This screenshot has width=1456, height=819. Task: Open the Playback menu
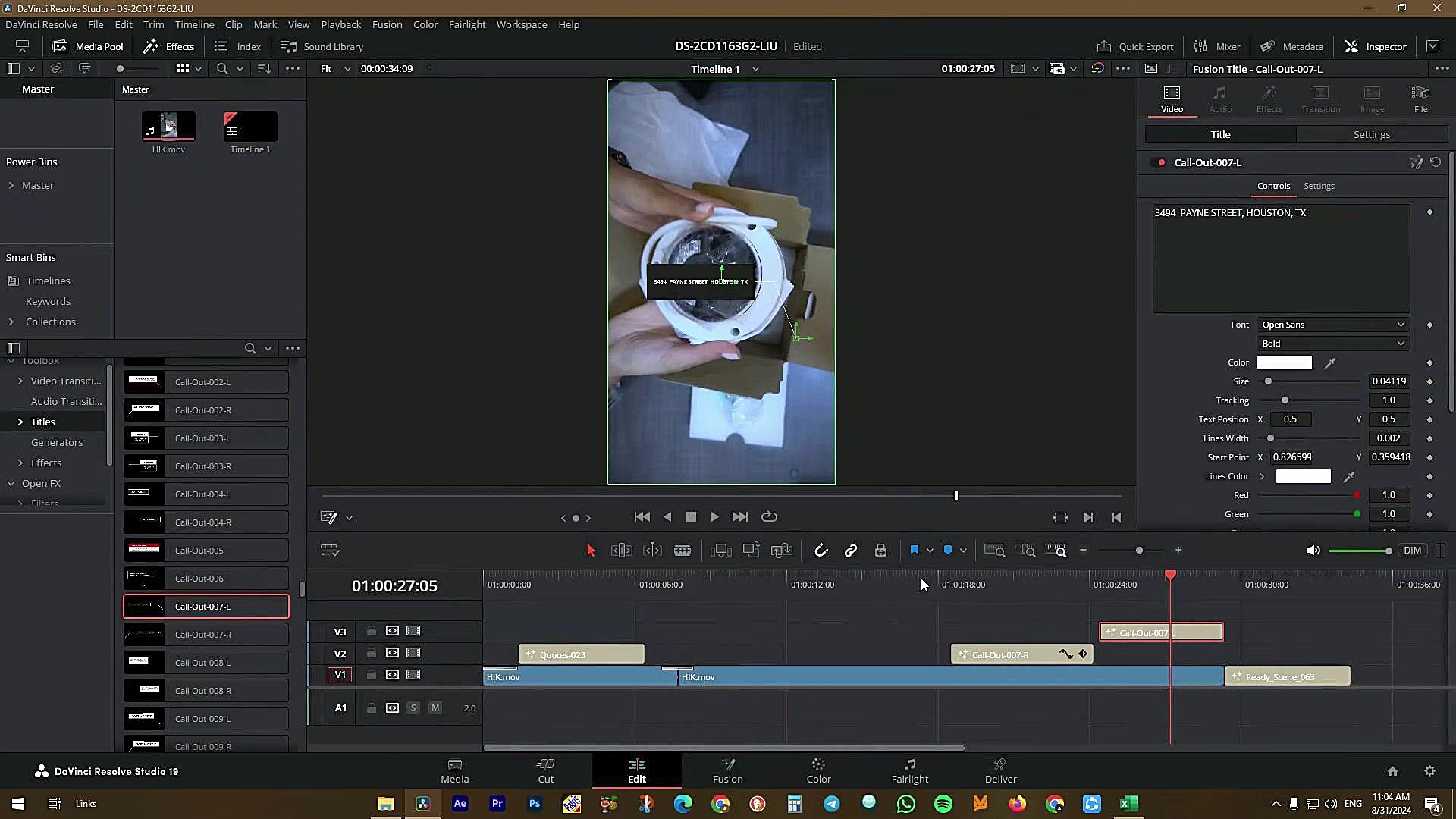coord(340,25)
